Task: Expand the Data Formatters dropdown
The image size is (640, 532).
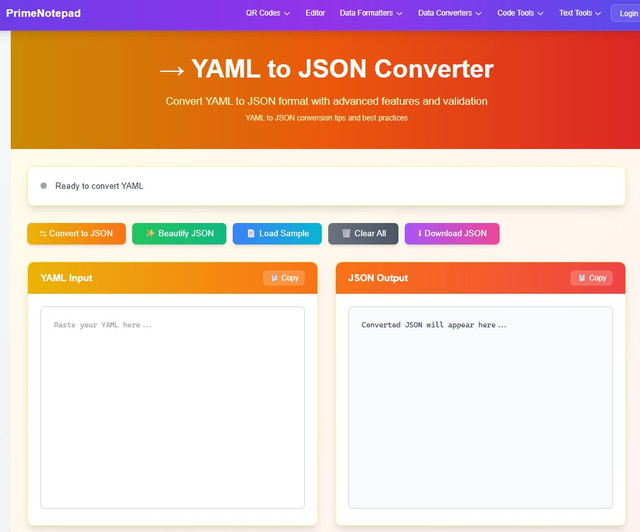Action: click(x=371, y=13)
